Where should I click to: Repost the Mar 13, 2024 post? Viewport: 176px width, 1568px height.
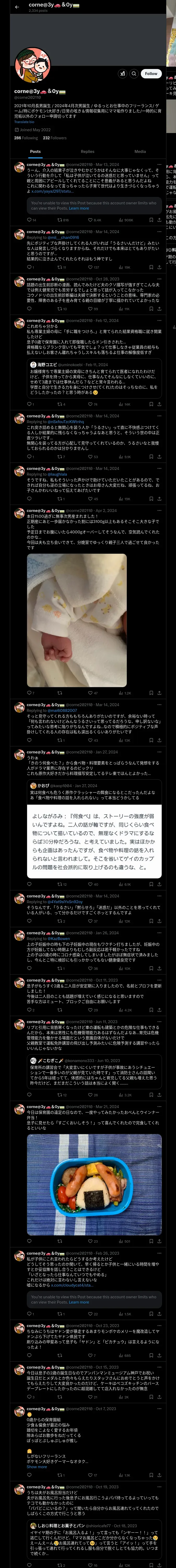click(x=61, y=220)
